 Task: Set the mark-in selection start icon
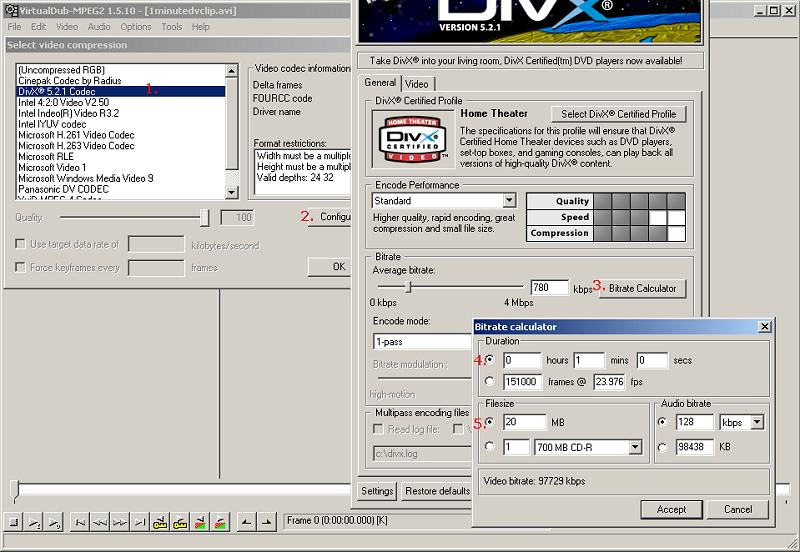pyautogui.click(x=246, y=522)
